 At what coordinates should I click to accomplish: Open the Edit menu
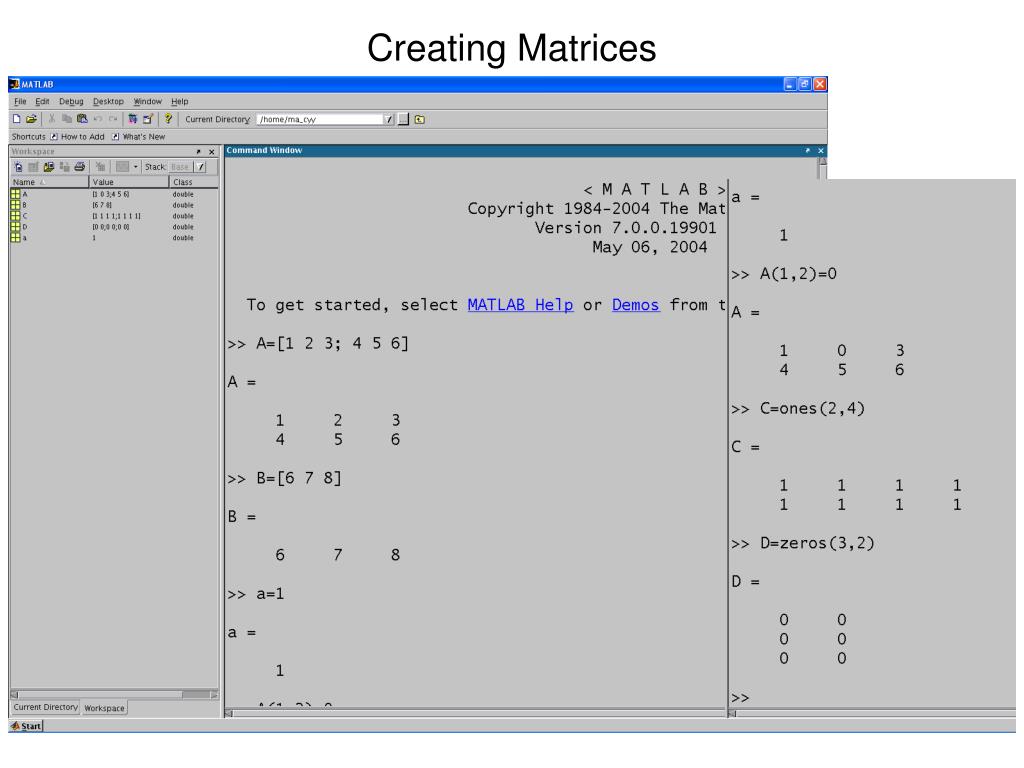coord(42,101)
